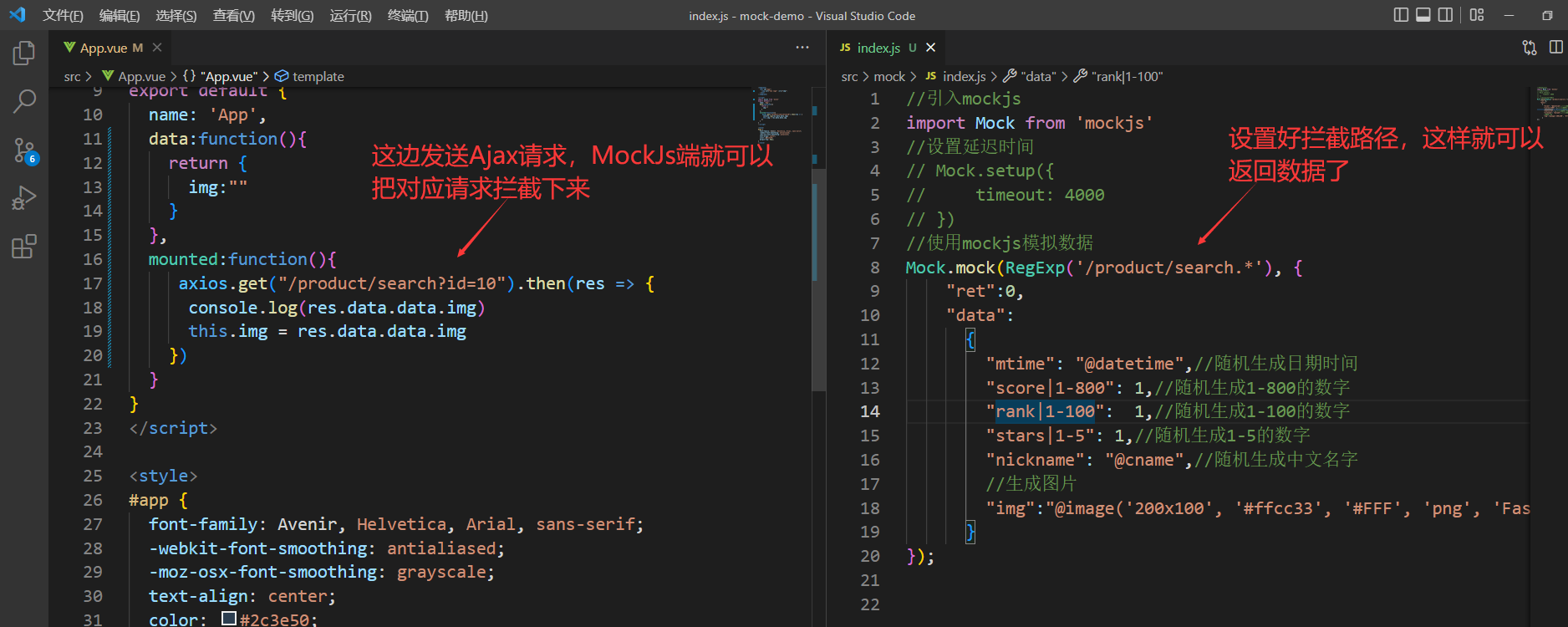The height and width of the screenshot is (627, 1568).
Task: Click this.img assignment on line 19
Action: 327,331
